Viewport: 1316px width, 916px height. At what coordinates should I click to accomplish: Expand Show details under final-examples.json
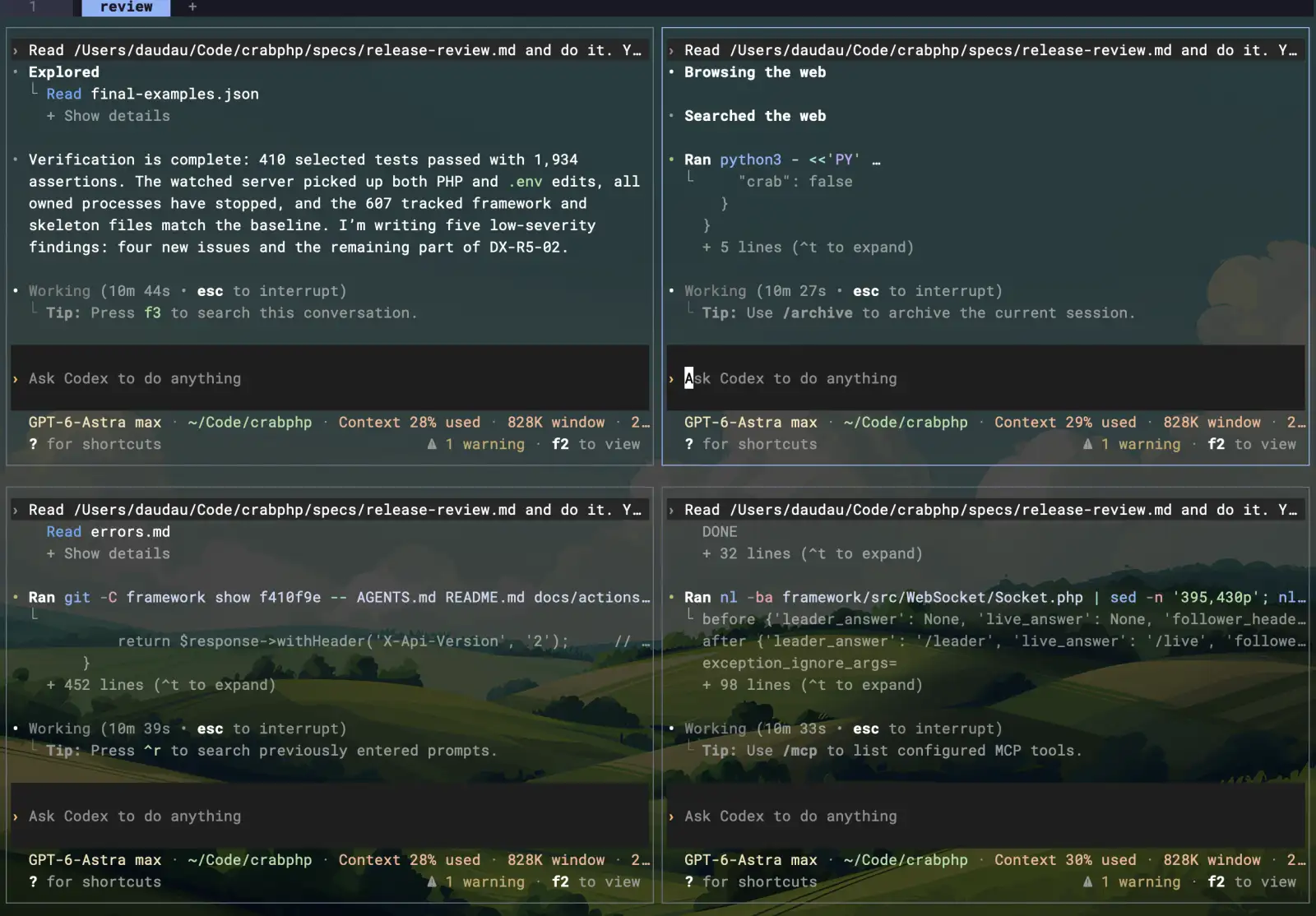click(109, 116)
